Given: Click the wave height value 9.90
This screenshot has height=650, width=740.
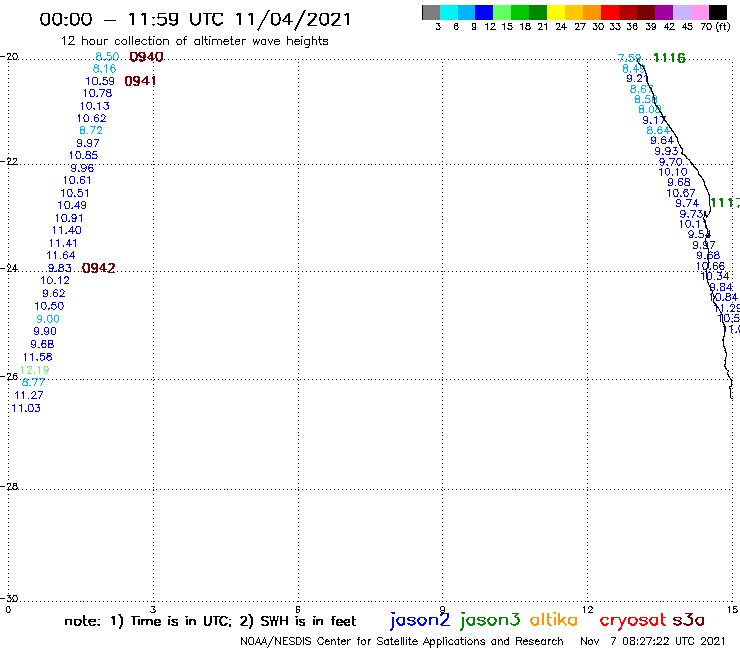Looking at the screenshot, I should tap(45, 331).
